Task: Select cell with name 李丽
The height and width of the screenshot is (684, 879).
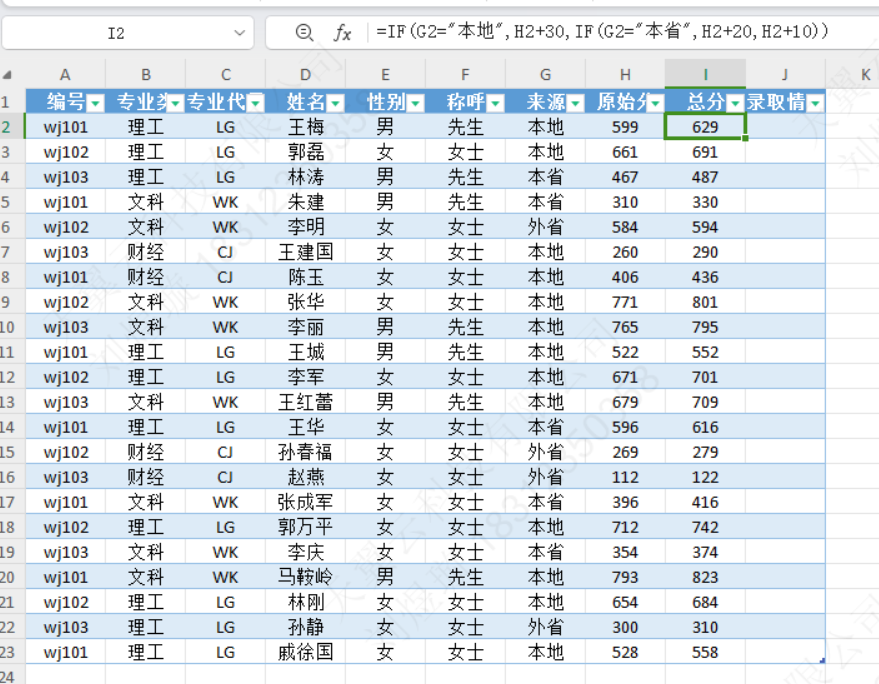Action: pos(306,327)
